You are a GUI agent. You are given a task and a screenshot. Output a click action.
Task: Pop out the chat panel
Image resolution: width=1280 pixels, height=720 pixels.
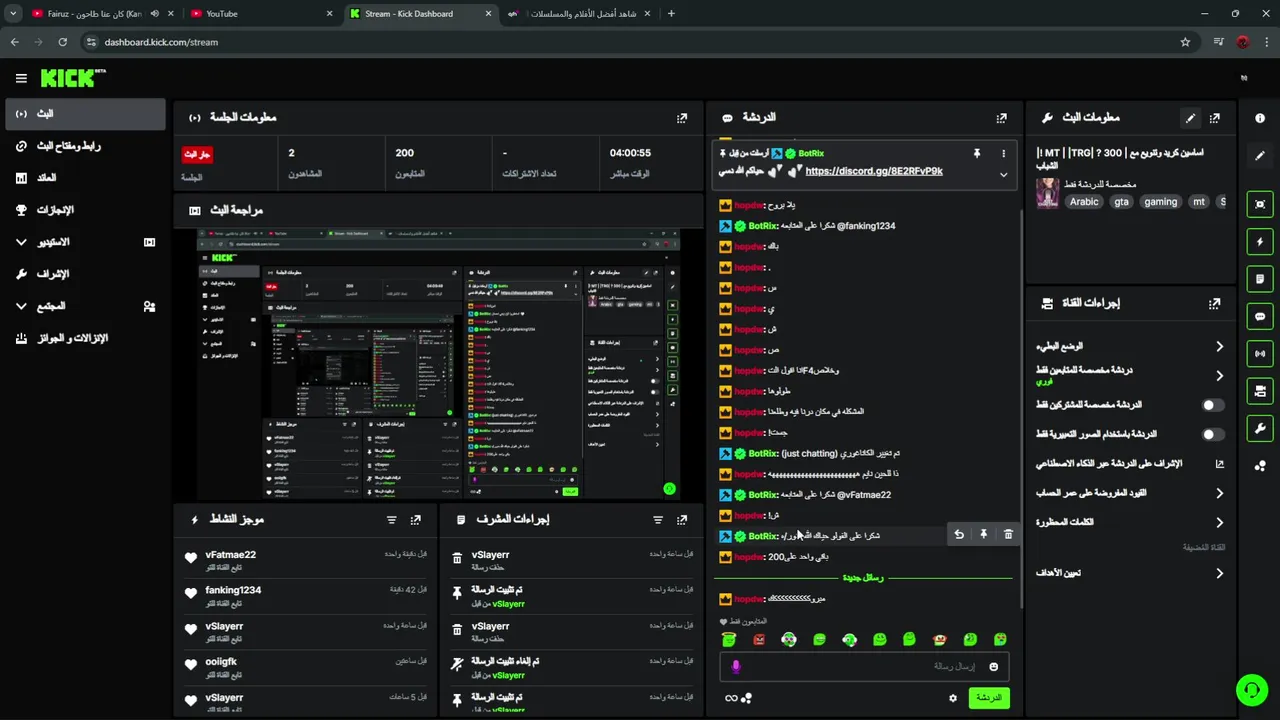1001,117
